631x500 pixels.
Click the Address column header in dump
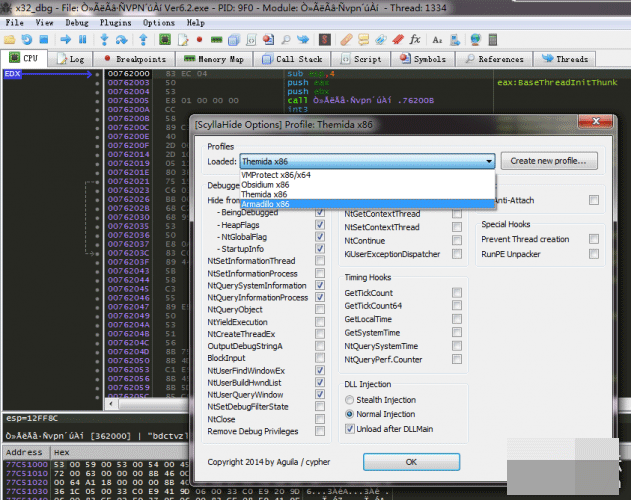coord(24,452)
